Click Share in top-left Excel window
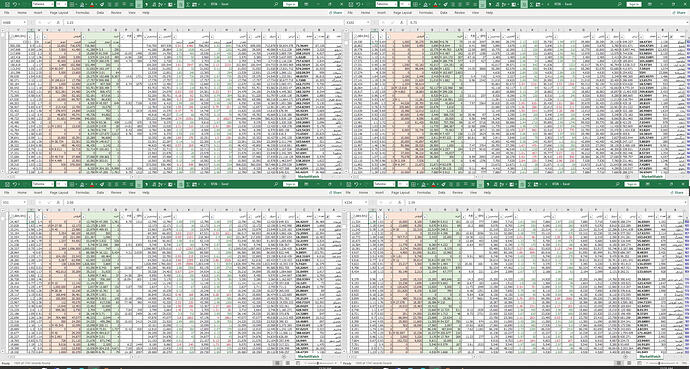This screenshot has width=690, height=369. [337, 13]
